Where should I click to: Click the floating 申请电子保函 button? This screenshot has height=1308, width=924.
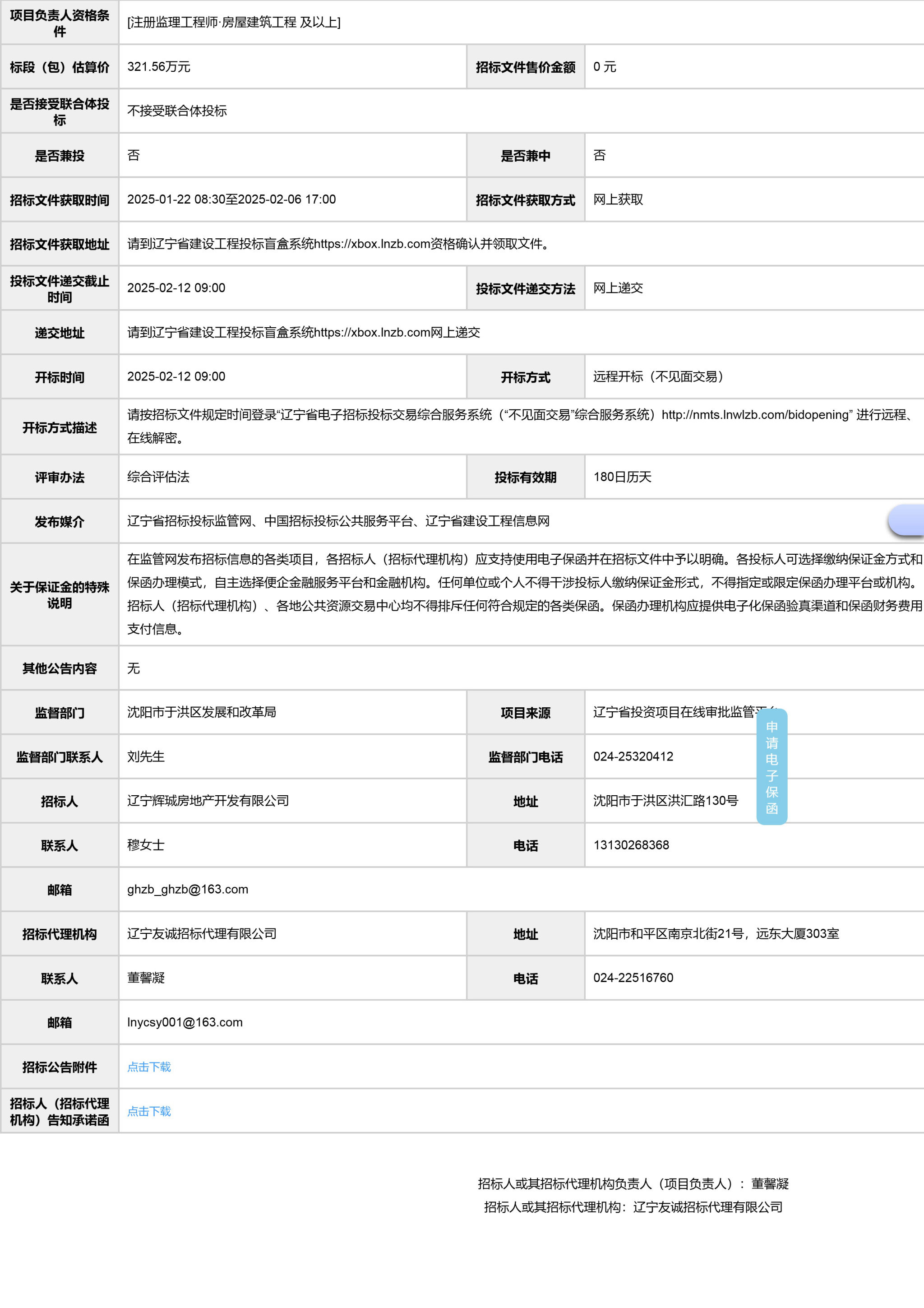point(772,767)
